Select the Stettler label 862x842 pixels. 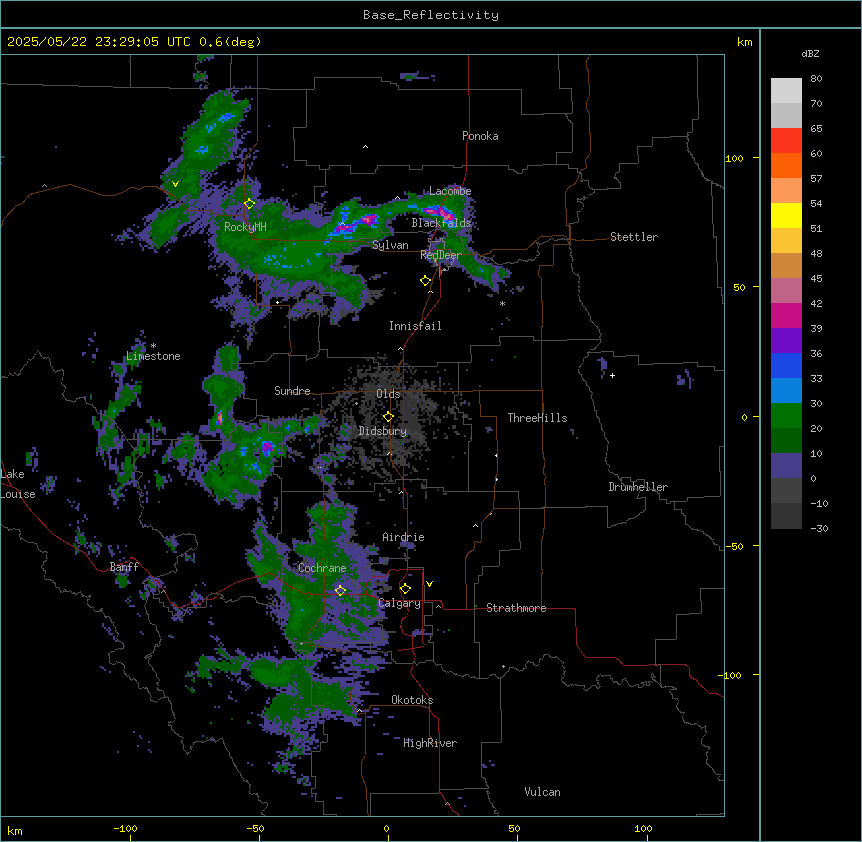634,237
